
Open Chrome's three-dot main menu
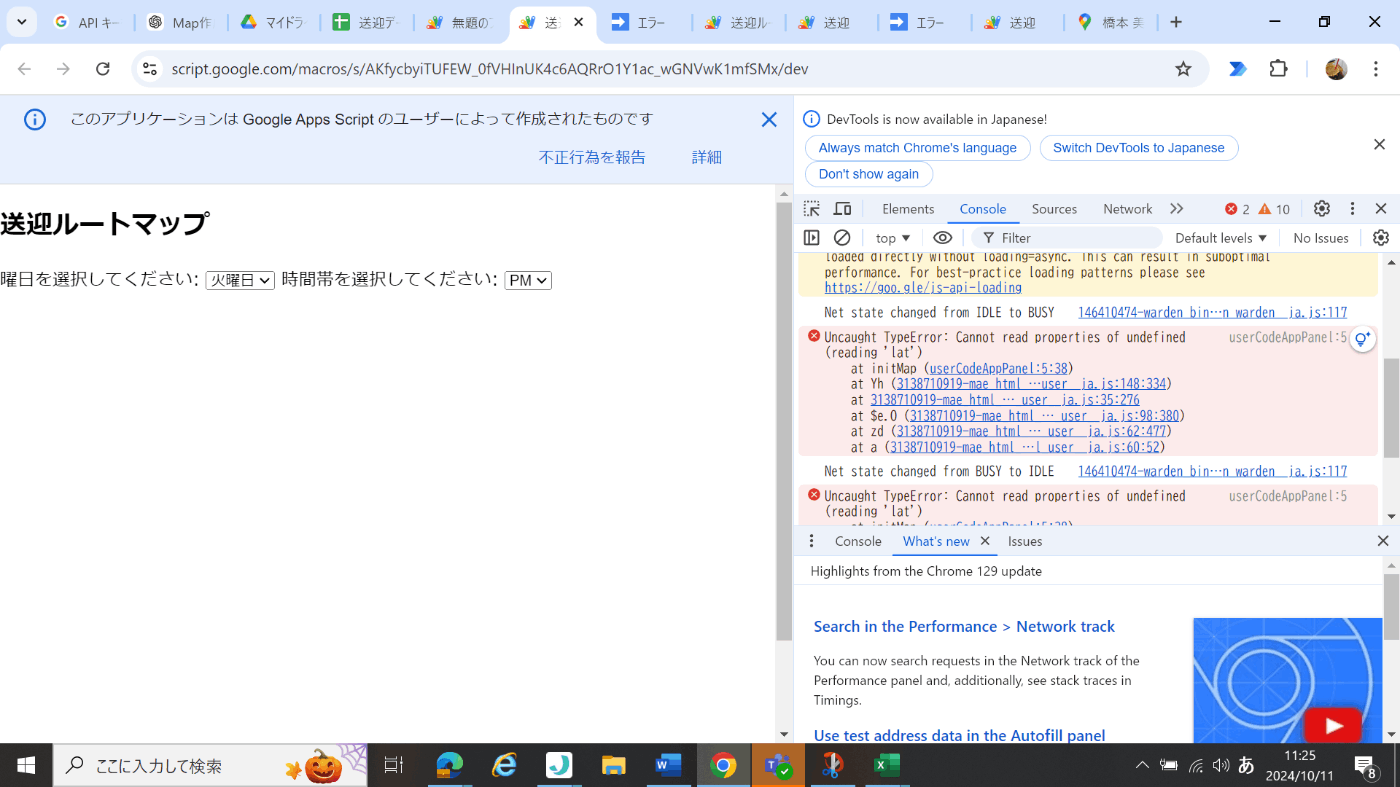click(1375, 69)
